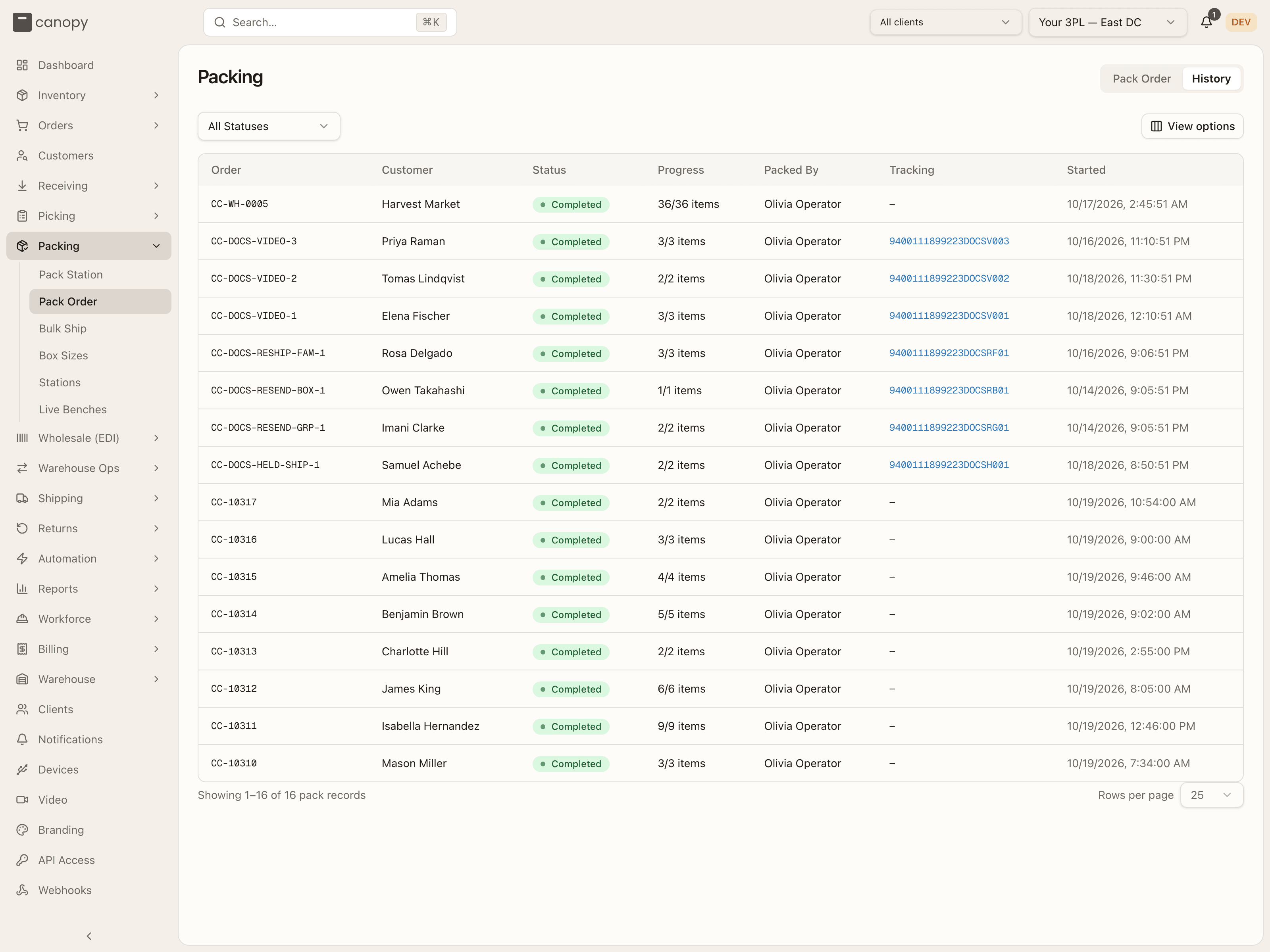Image resolution: width=1270 pixels, height=952 pixels.
Task: Expand the Inventory sidebar section
Action: click(x=89, y=95)
